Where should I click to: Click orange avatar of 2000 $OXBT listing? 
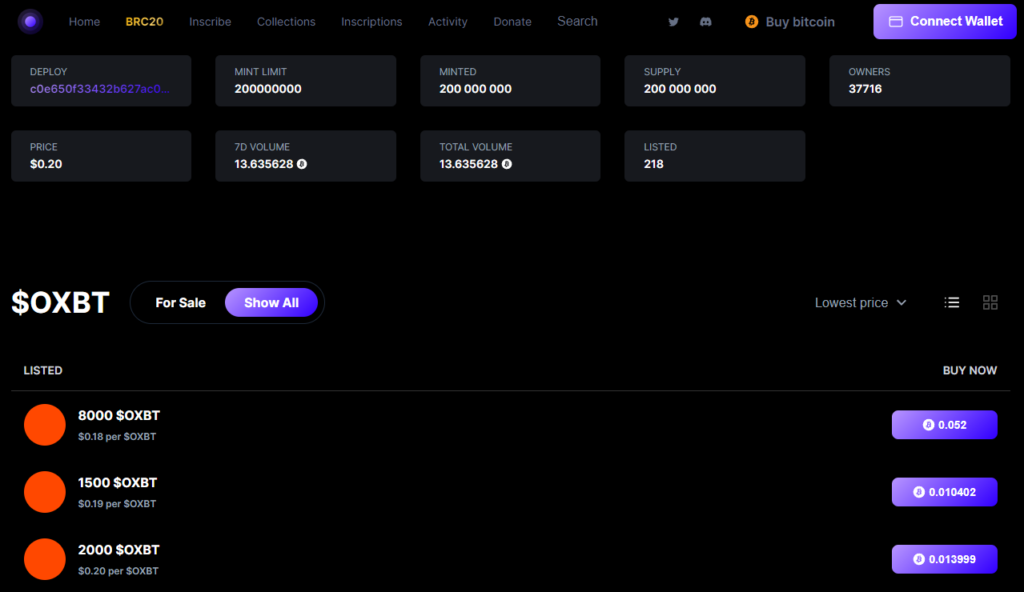click(x=45, y=559)
